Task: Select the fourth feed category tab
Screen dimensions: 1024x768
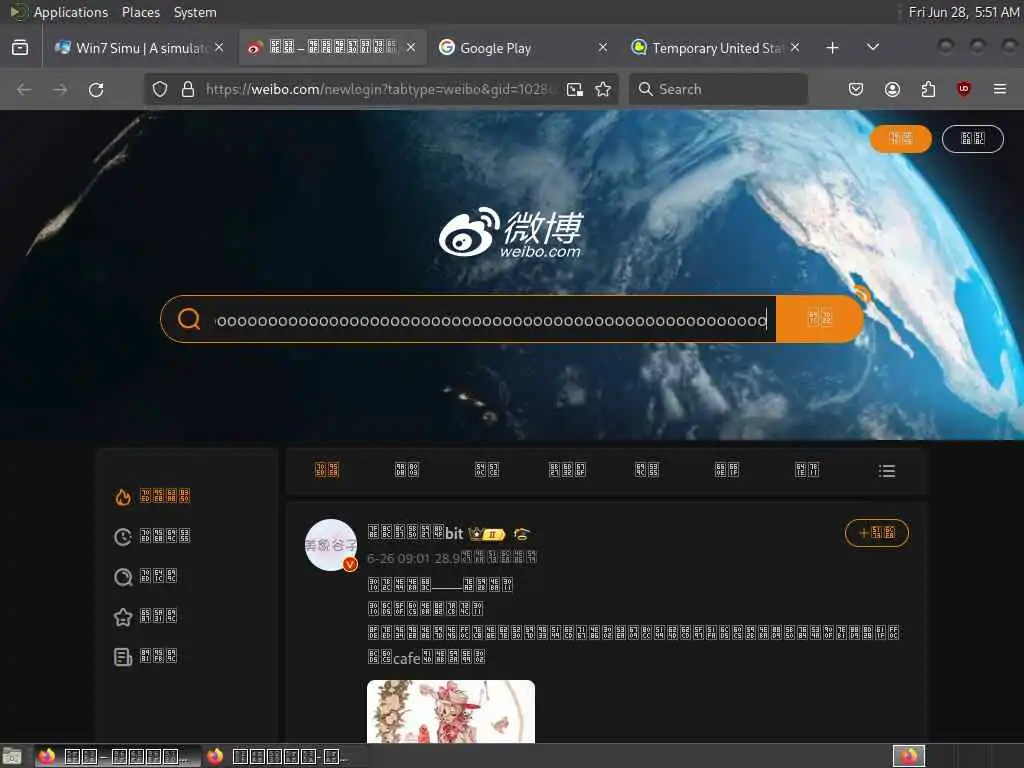Action: pyautogui.click(x=567, y=470)
